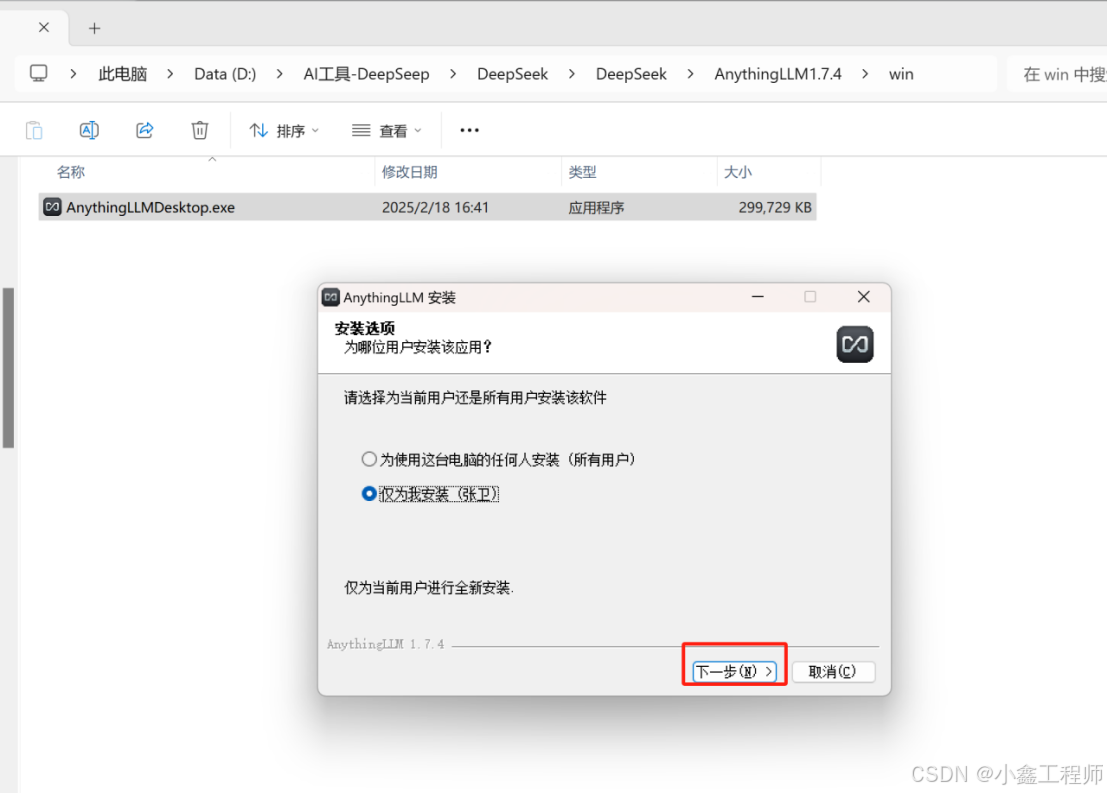Click the paste icon in Explorer toolbar
This screenshot has height=794, width=1107.
[34, 131]
